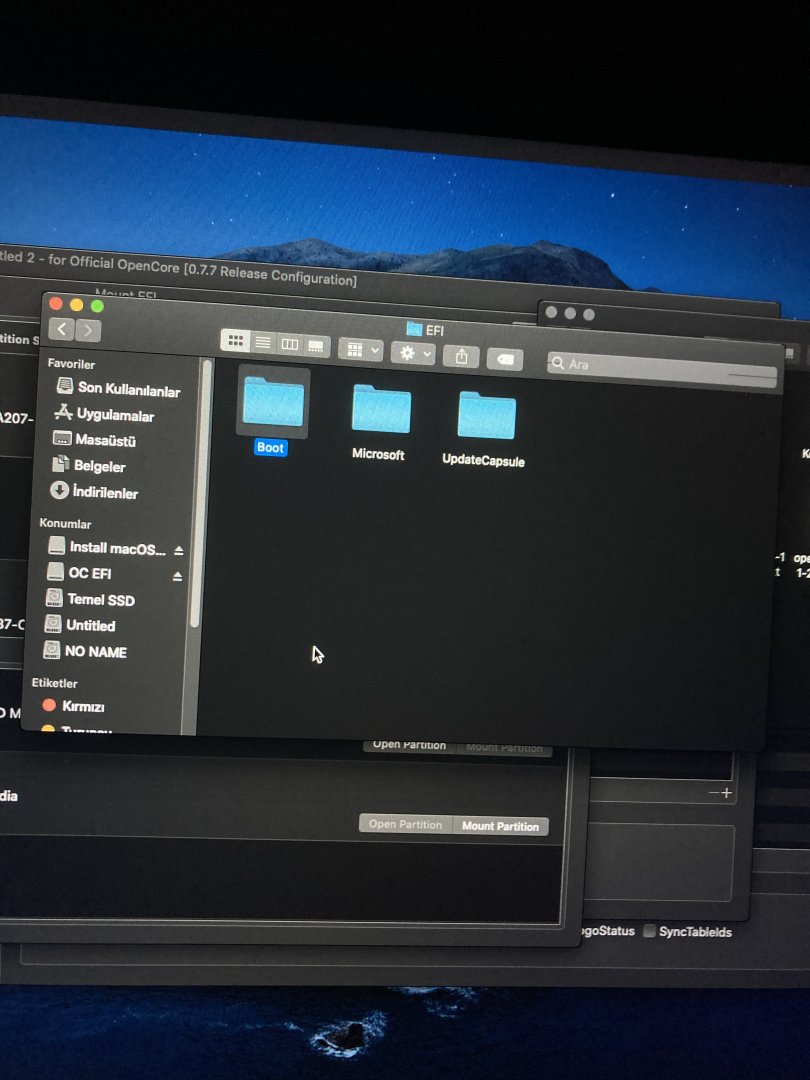Viewport: 810px width, 1080px height.
Task: Select NO NAME disk in sidebar
Action: pos(85,651)
